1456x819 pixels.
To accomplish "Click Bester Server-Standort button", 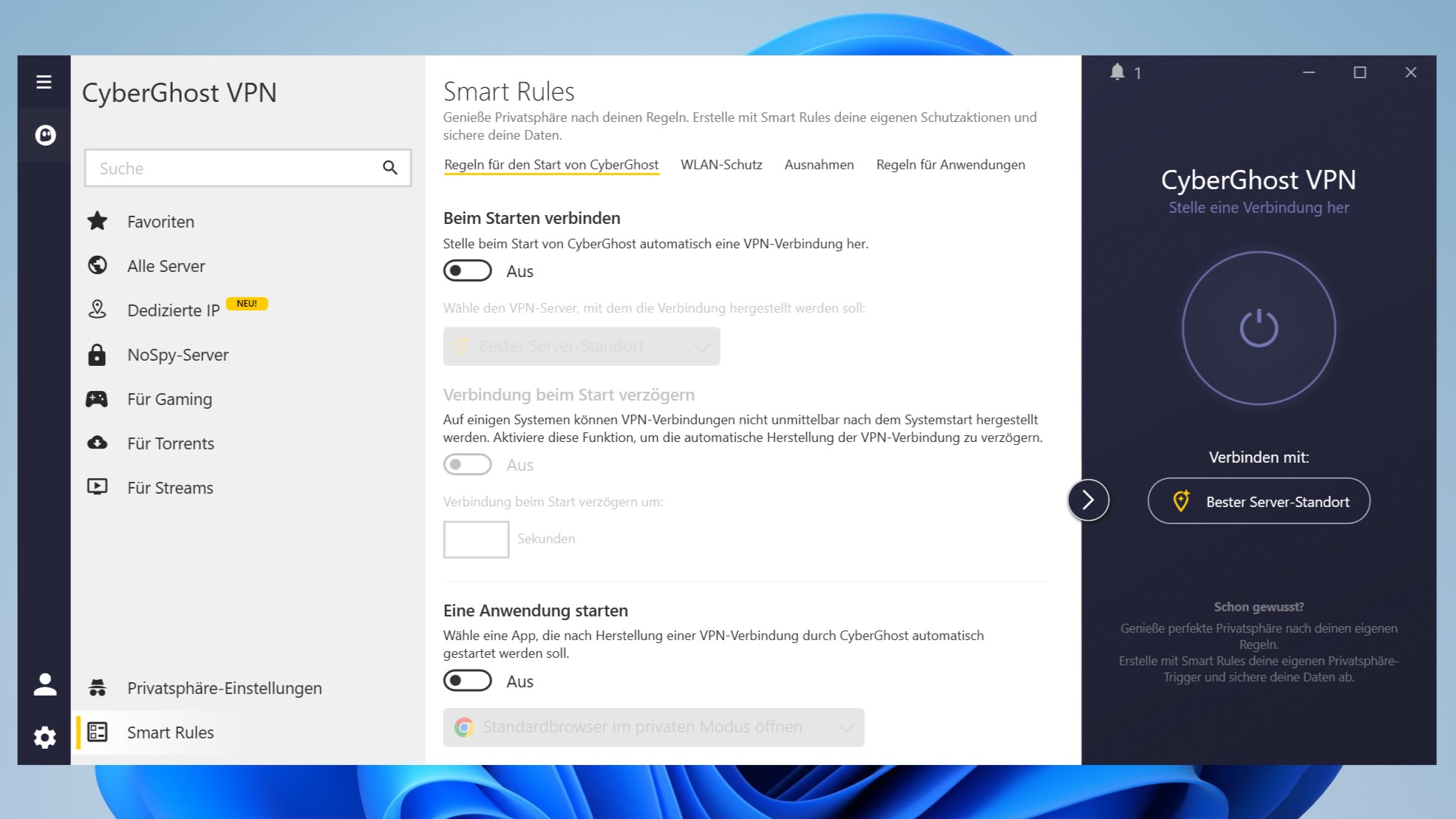I will pos(1259,501).
